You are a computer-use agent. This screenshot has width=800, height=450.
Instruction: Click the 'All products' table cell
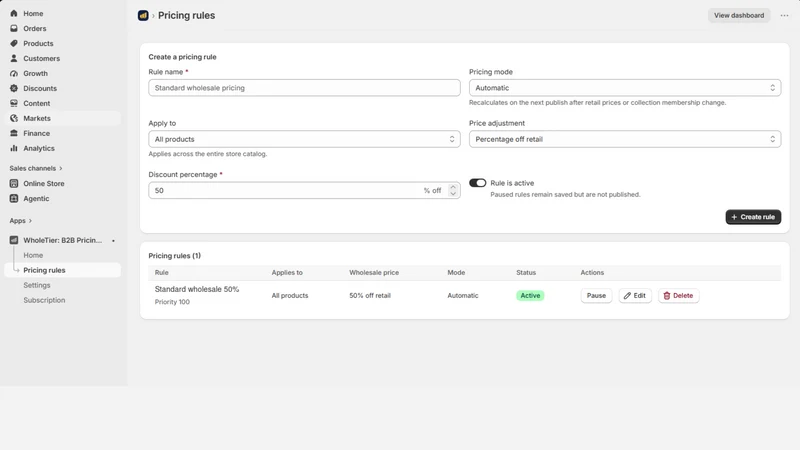pyautogui.click(x=290, y=295)
